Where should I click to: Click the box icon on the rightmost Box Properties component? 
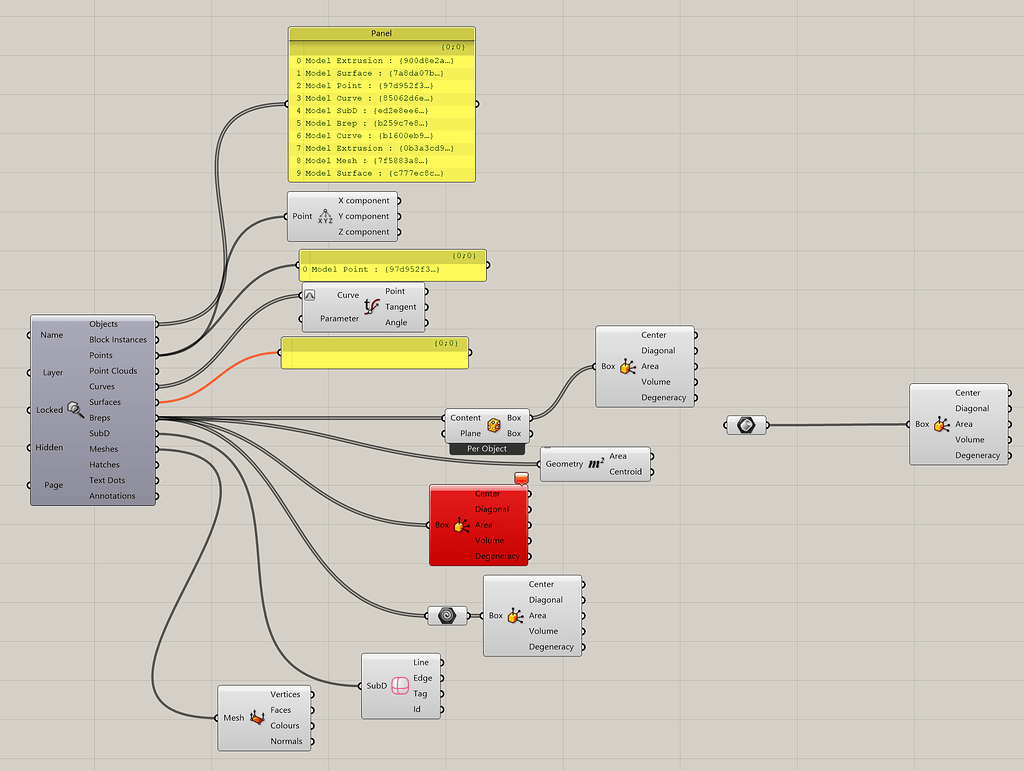click(x=940, y=424)
